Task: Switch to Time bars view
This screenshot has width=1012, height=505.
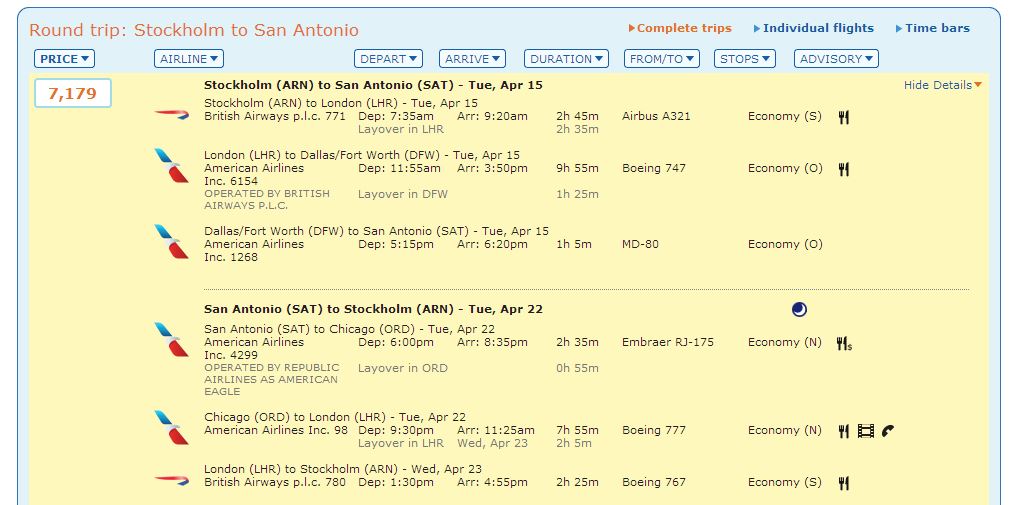Action: click(936, 28)
